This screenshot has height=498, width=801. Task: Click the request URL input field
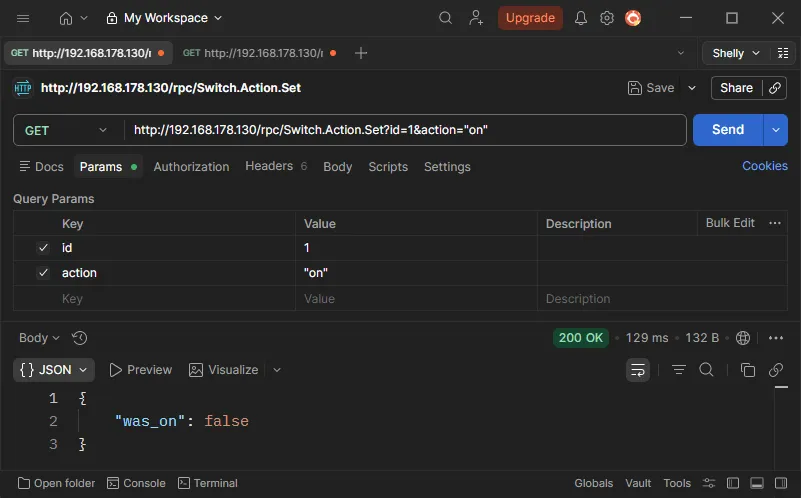[x=405, y=130]
